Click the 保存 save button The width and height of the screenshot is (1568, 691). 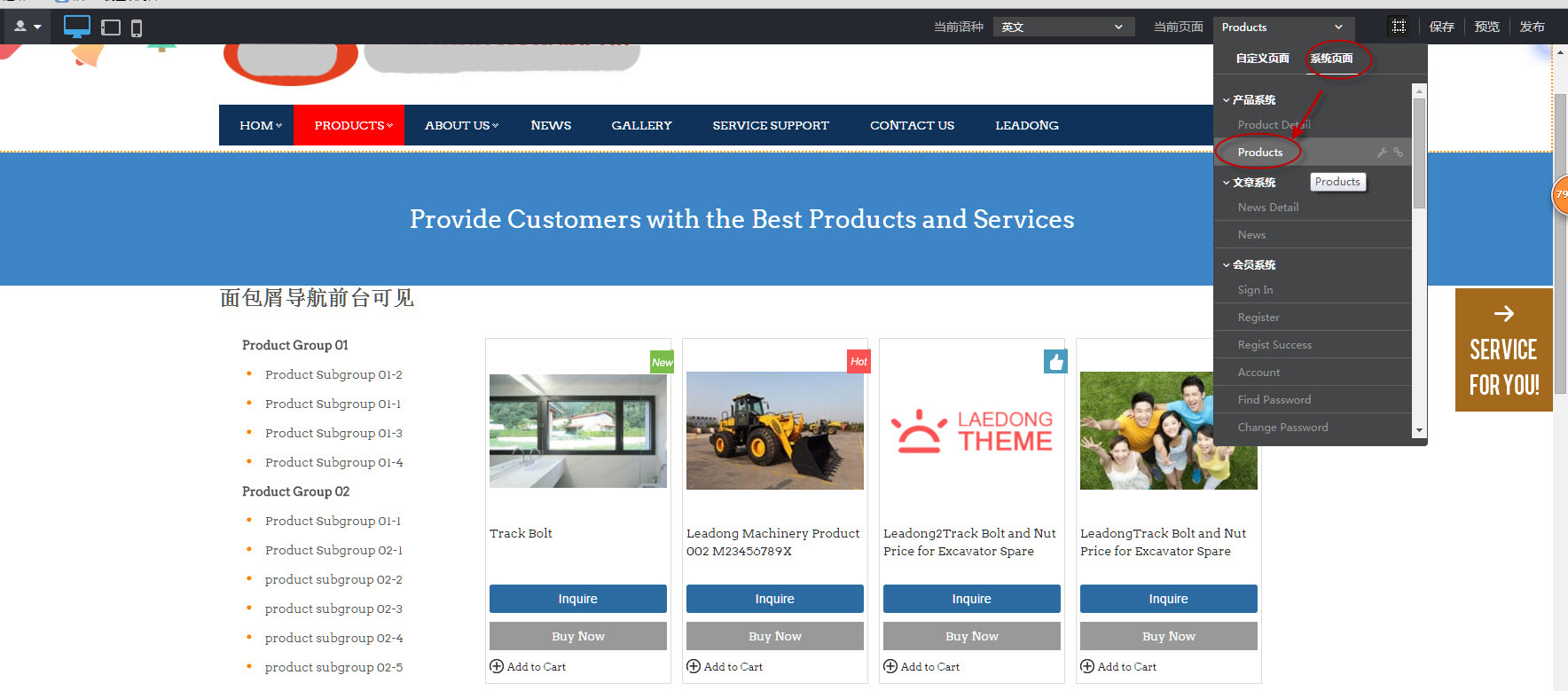[1441, 27]
